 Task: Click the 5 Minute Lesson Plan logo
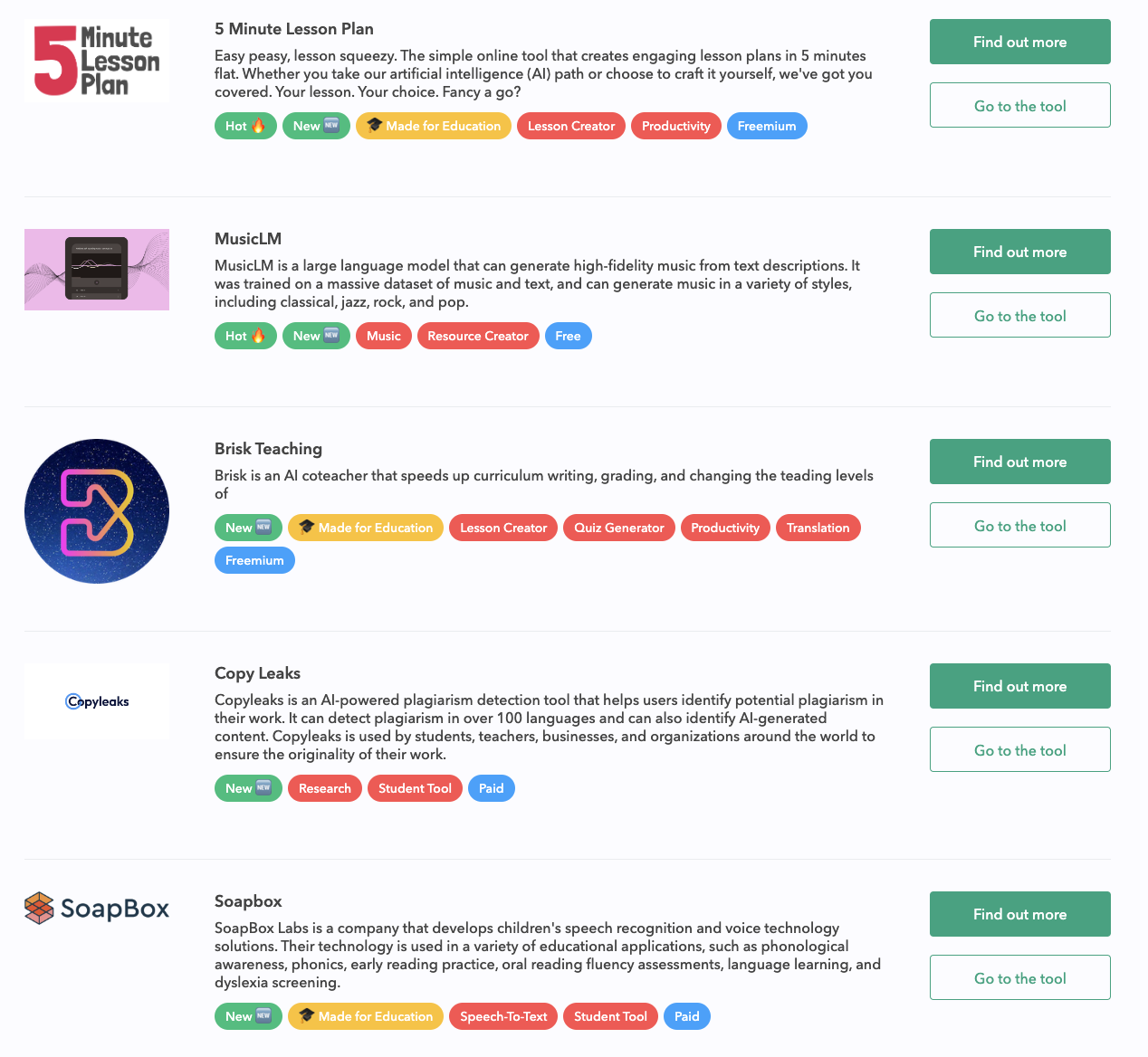[97, 61]
